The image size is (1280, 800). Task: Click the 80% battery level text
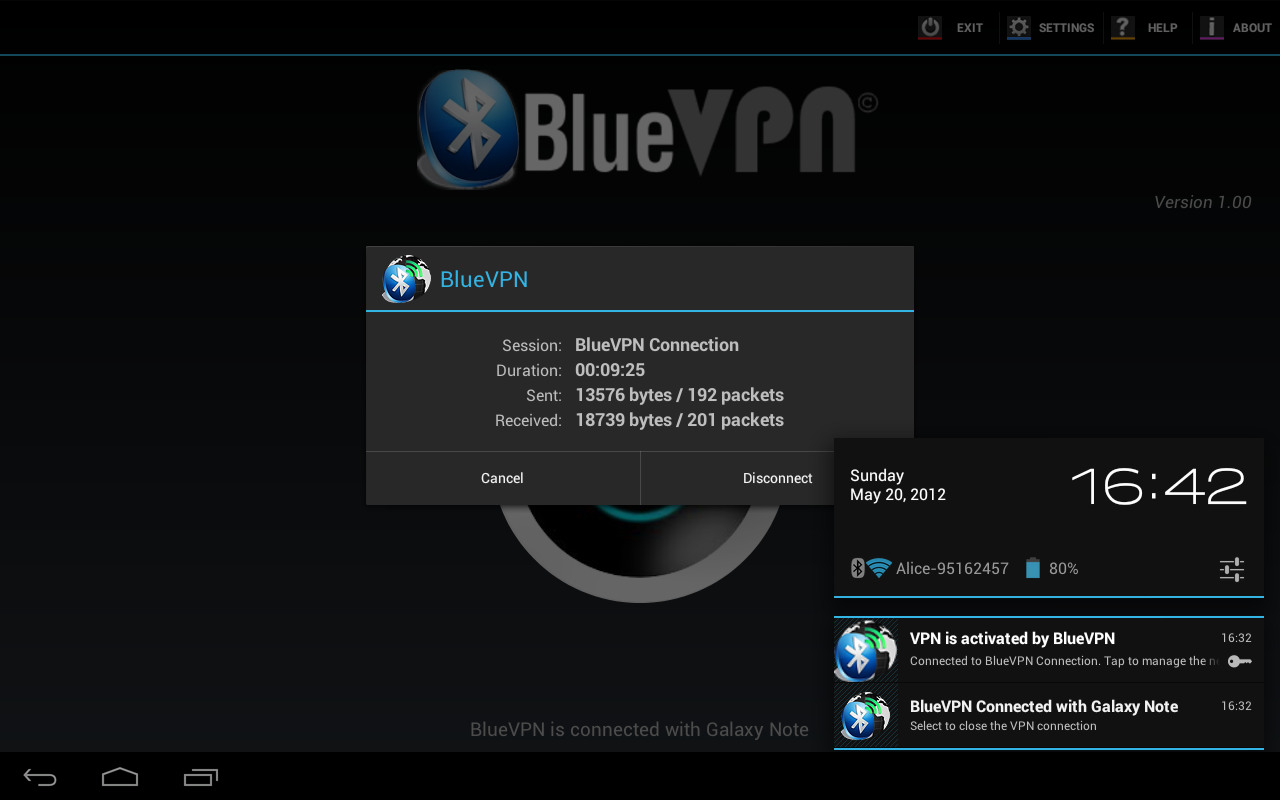(x=1063, y=568)
